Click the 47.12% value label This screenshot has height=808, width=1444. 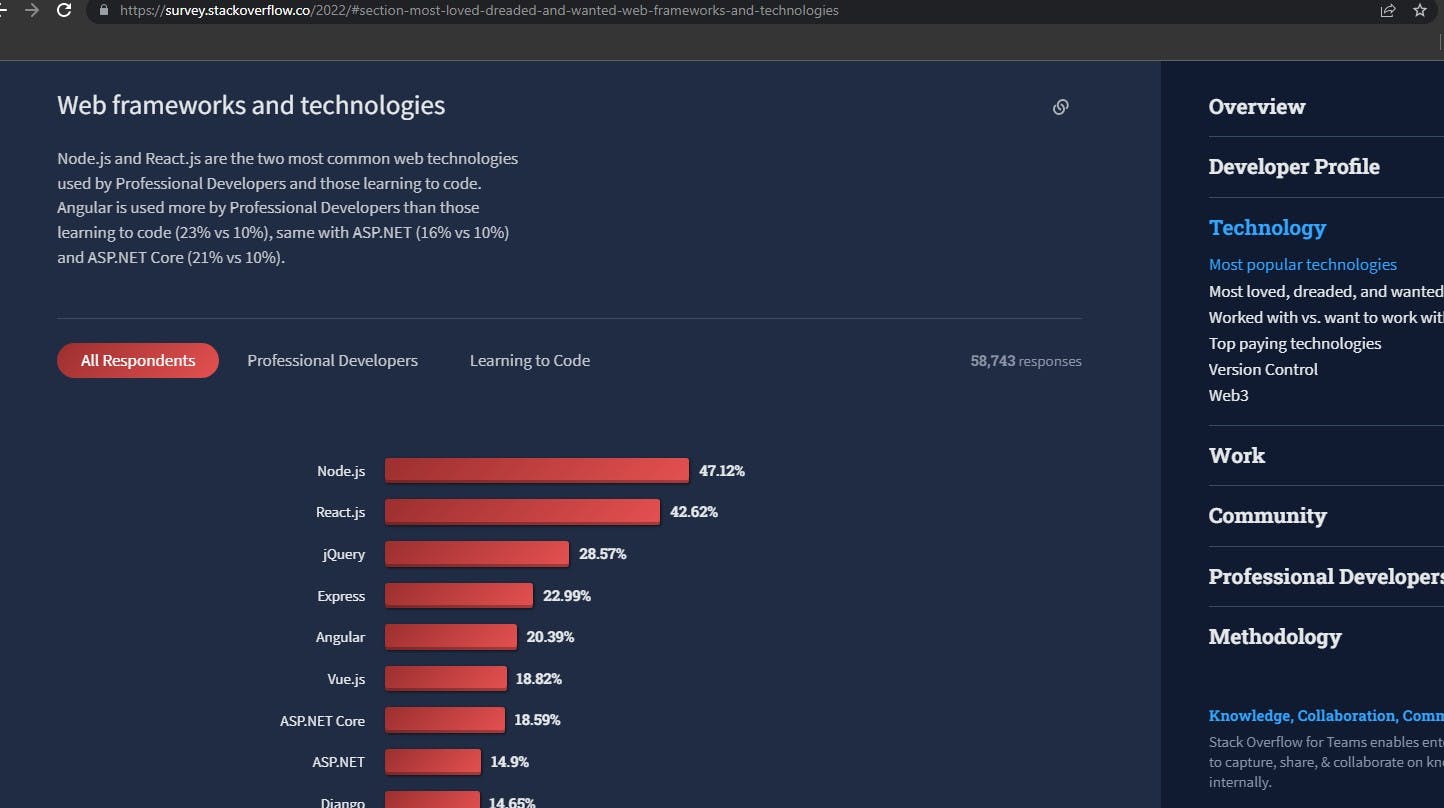[722, 471]
